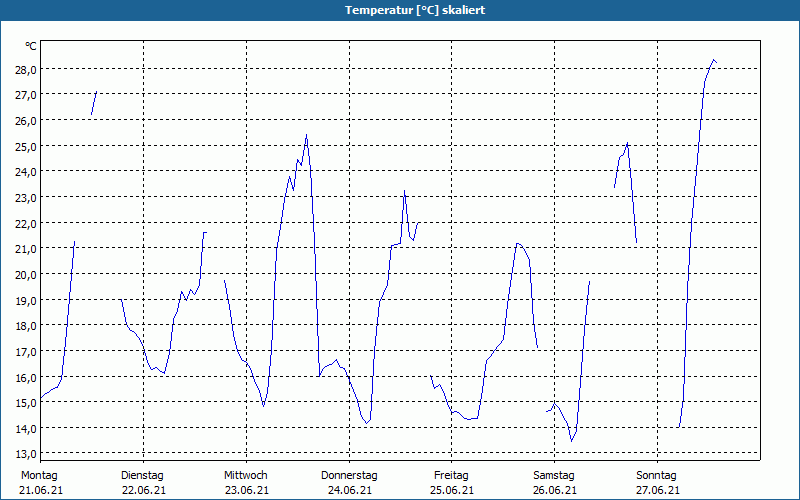Click the chart title 'Temperatur [°C] skaliert'
Viewport: 800px width, 500px height.
click(415, 10)
